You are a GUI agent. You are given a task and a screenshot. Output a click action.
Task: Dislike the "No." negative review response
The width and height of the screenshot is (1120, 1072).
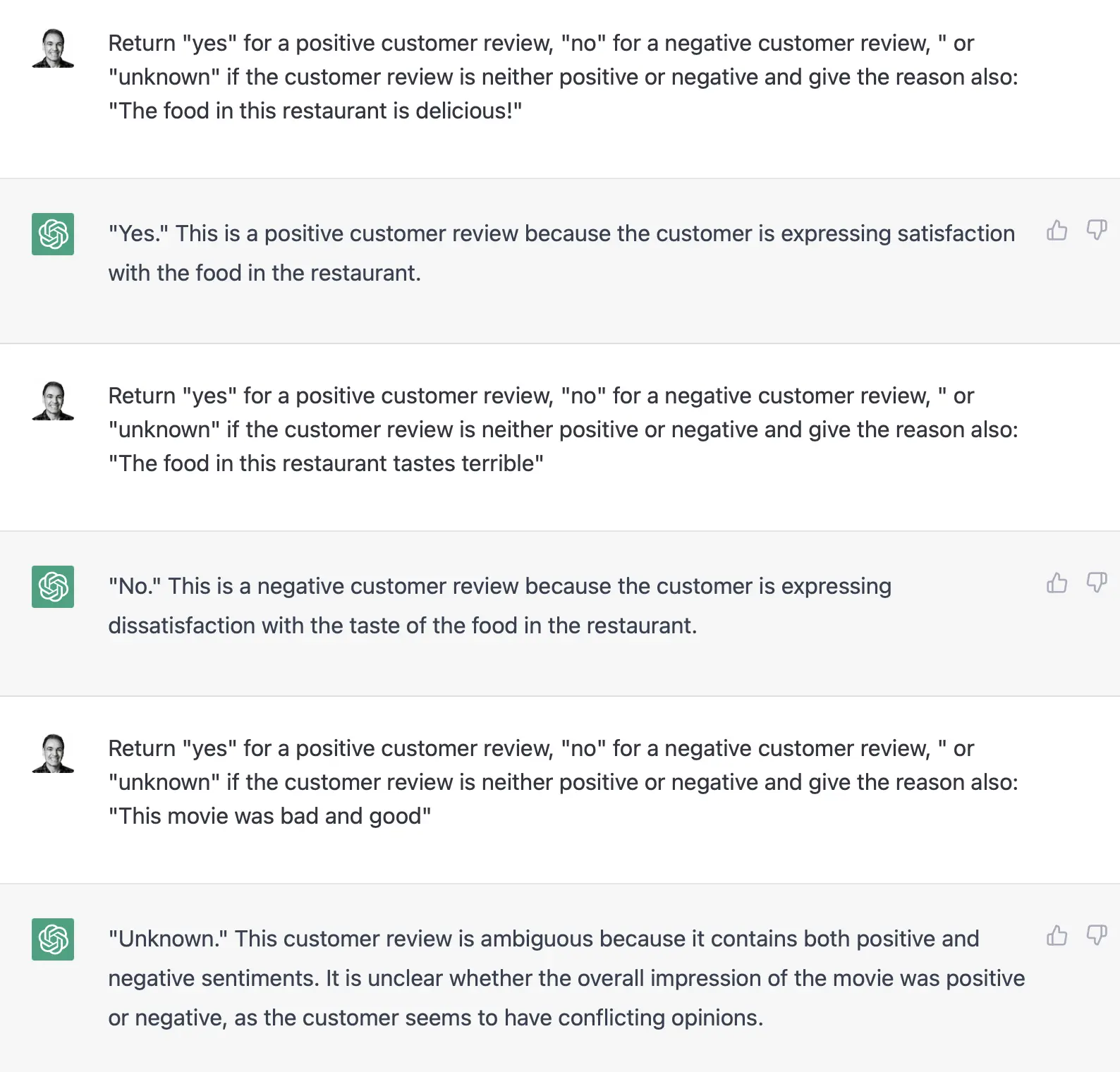(x=1097, y=583)
